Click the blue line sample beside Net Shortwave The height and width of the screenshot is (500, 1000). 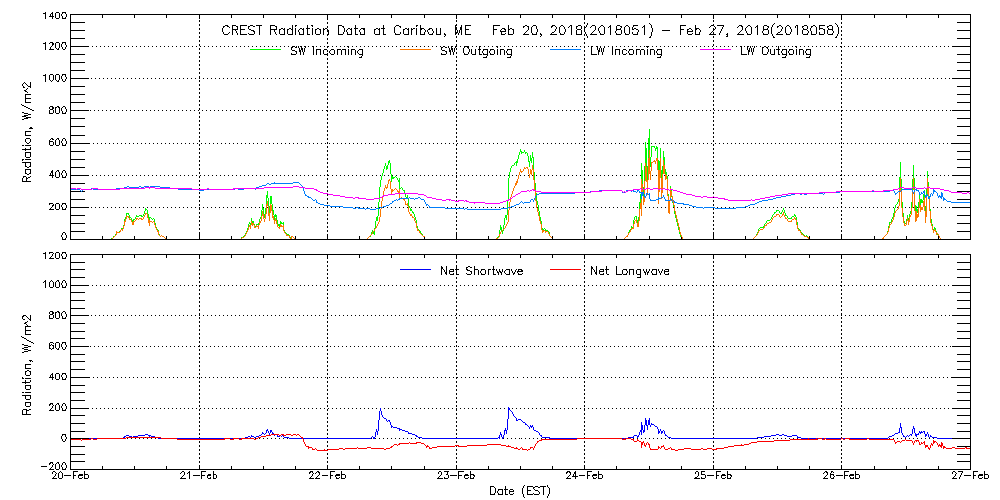[x=415, y=270]
